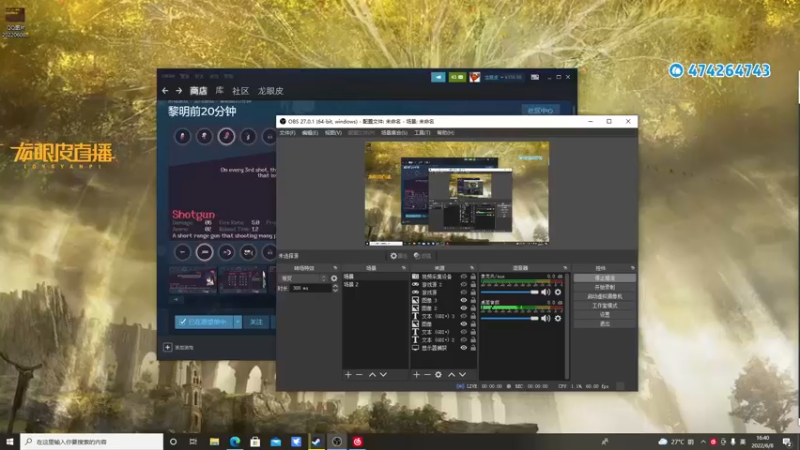Toggle visibility of 文本 (GDI+) 3 source
Image resolution: width=800 pixels, height=450 pixels.
tap(463, 316)
